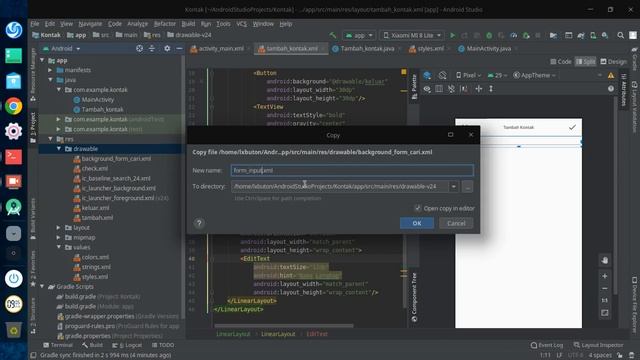Hide the Project panel minus icon
Image resolution: width=640 pixels, height=360 pixels.
179,49
